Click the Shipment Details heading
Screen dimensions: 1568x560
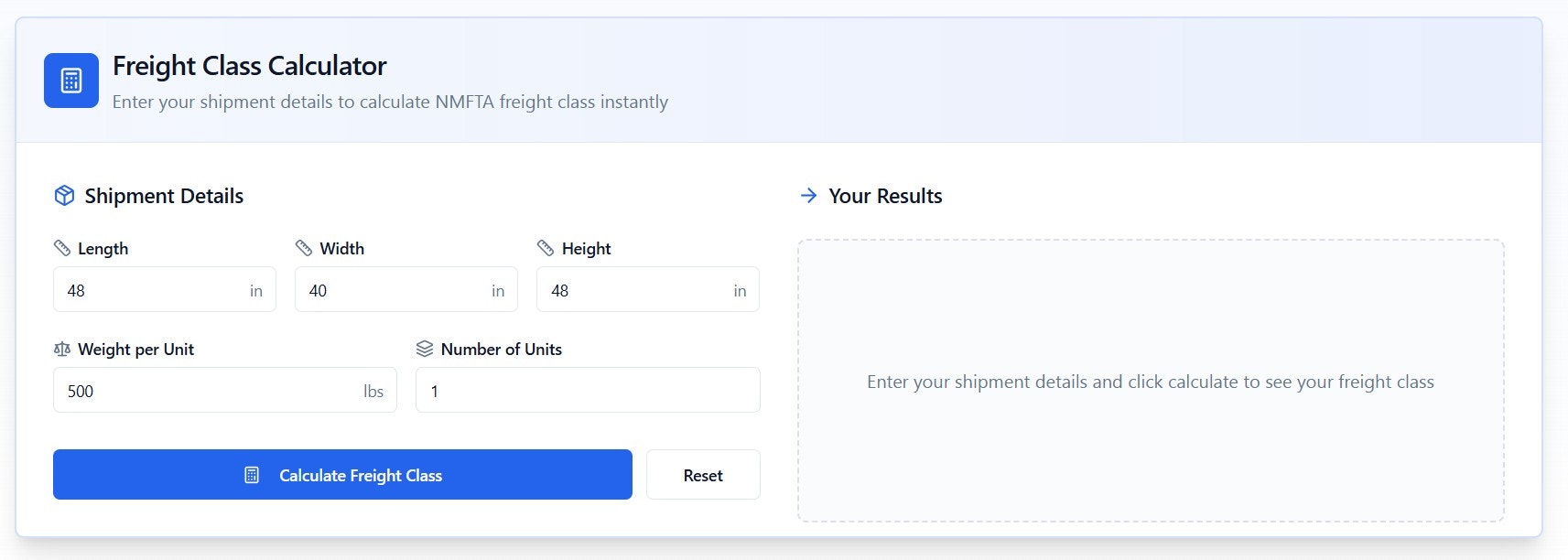coord(163,195)
